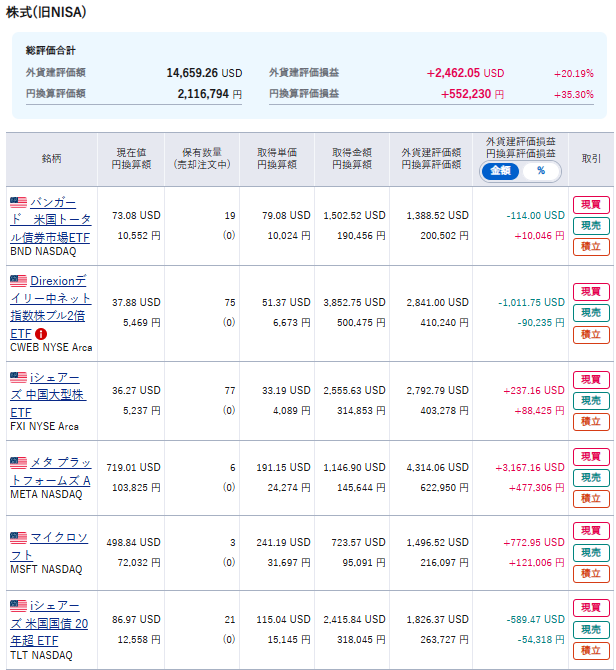616x670 pixels.
Task: Open the マイクロソフト stock link
Action: (x=49, y=546)
